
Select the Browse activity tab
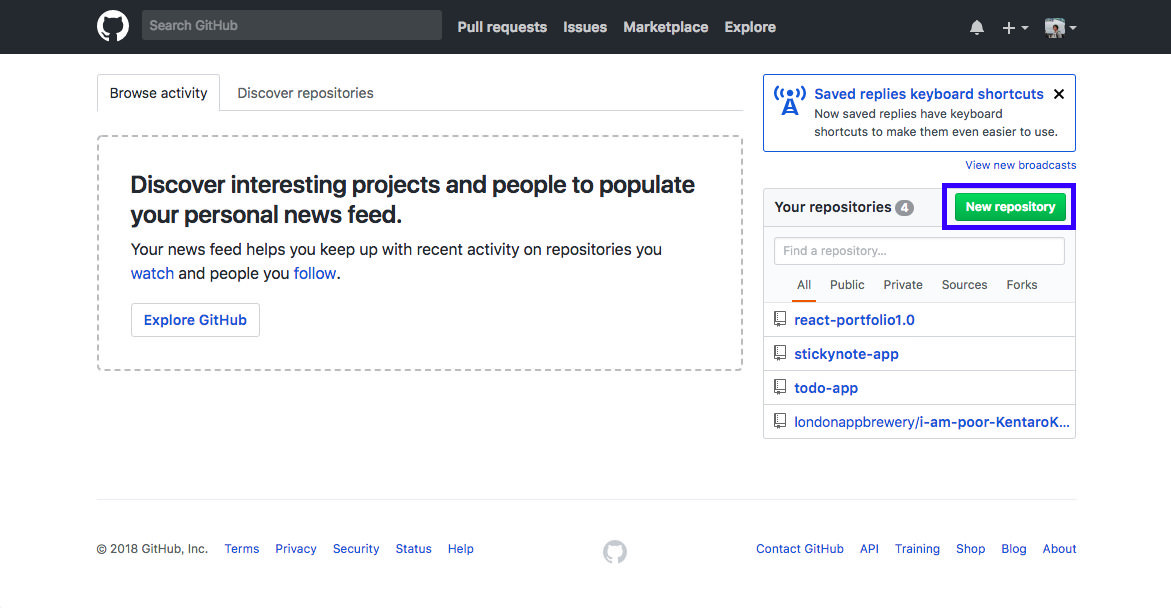click(x=158, y=93)
